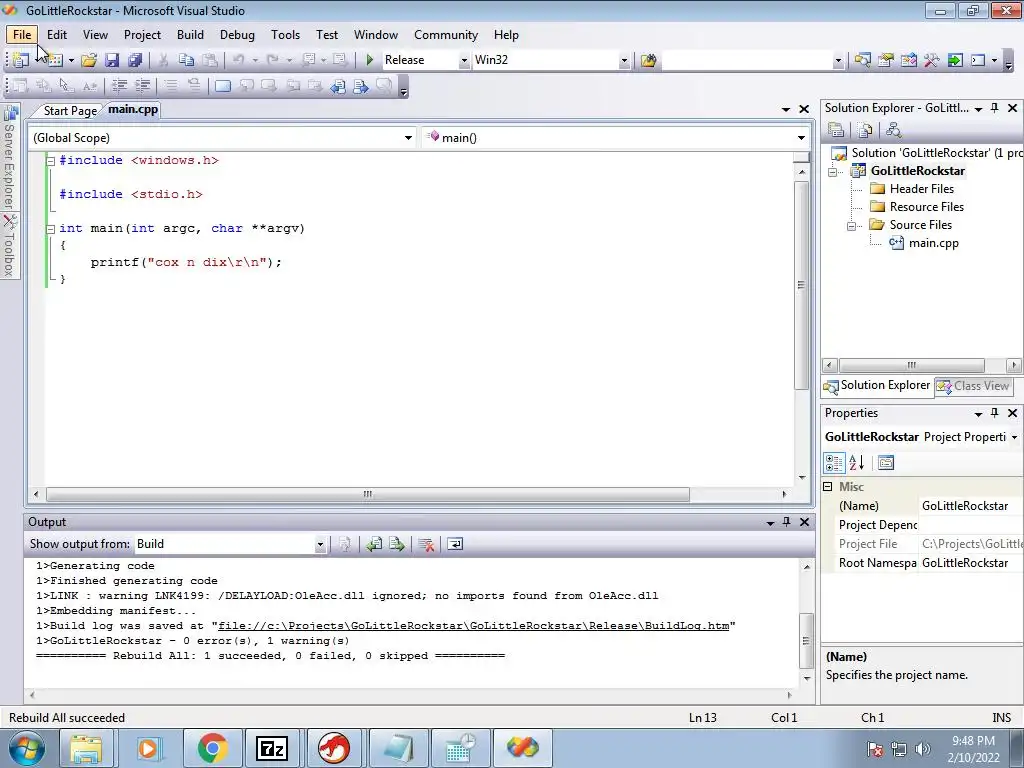Click the Find in Files binoculars icon
The image size is (1024, 768).
(x=648, y=60)
